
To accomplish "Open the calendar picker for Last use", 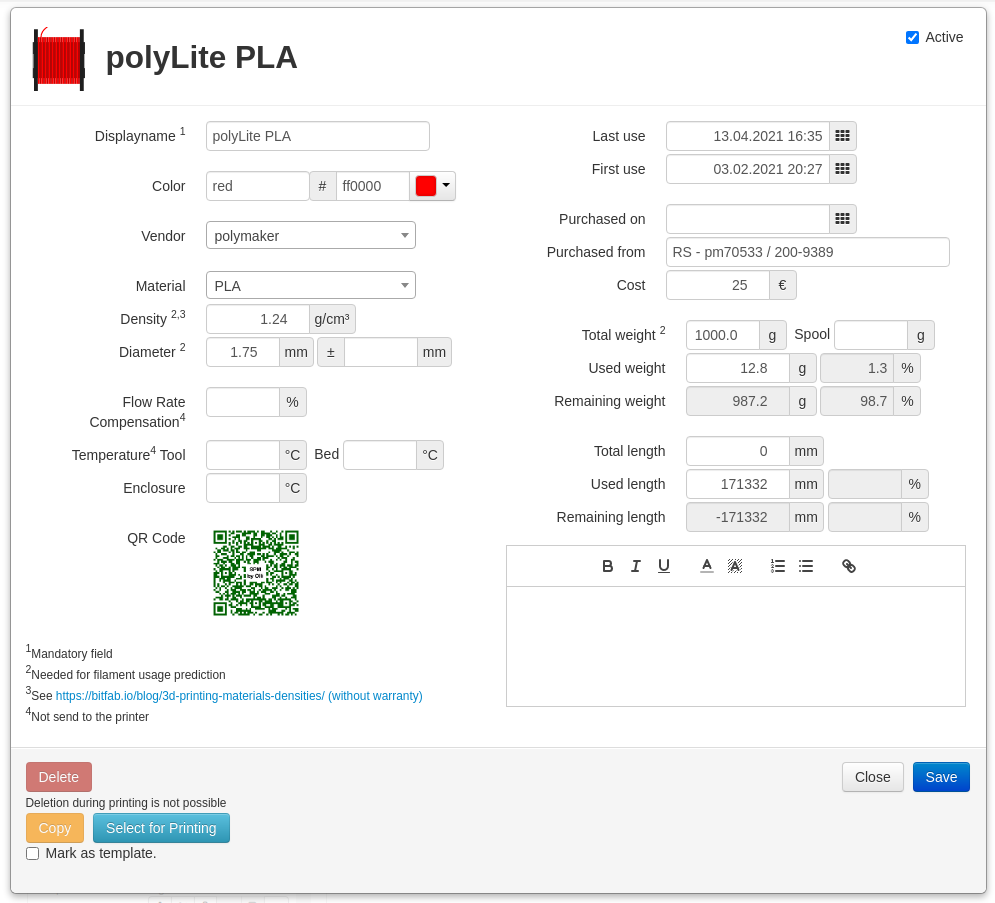I will [x=842, y=136].
